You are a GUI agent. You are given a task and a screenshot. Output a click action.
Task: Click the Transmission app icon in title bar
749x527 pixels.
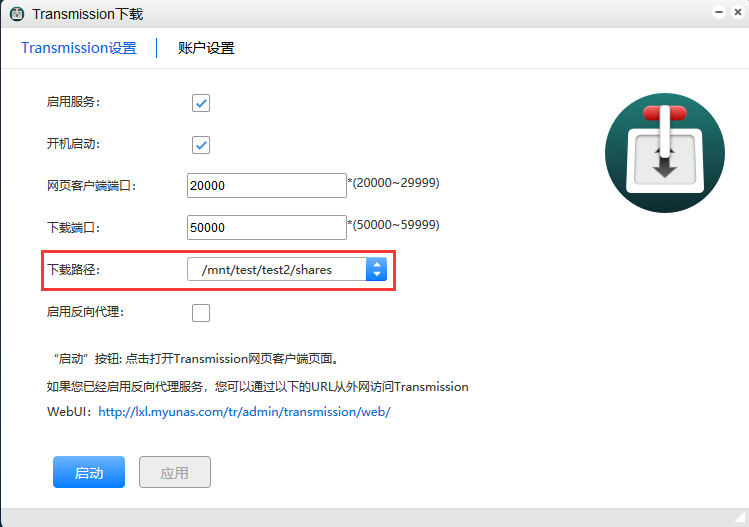click(17, 14)
